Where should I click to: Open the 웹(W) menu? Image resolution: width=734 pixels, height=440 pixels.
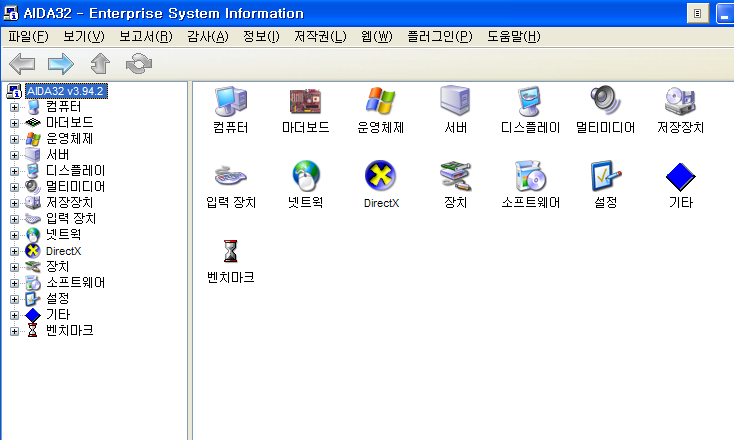click(377, 37)
